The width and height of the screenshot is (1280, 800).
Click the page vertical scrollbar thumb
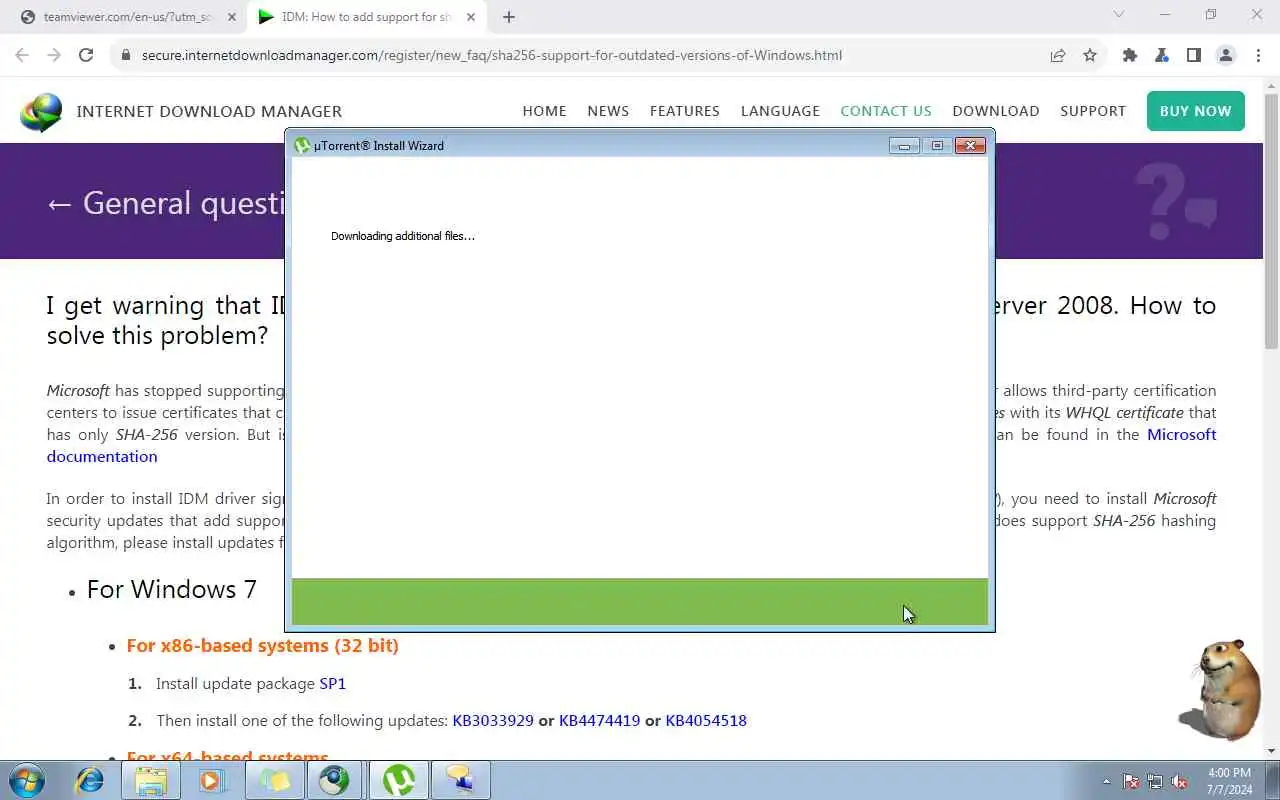(1271, 221)
